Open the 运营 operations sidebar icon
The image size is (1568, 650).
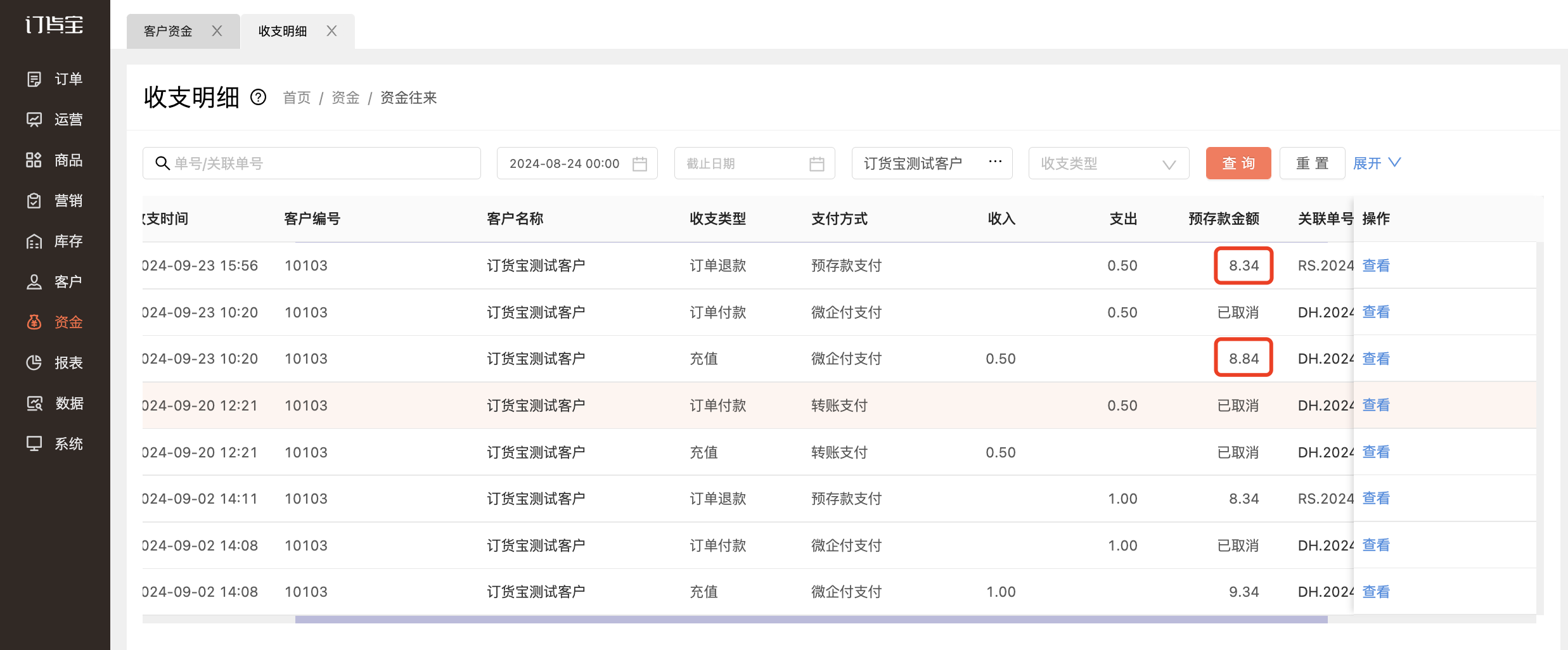pos(34,120)
